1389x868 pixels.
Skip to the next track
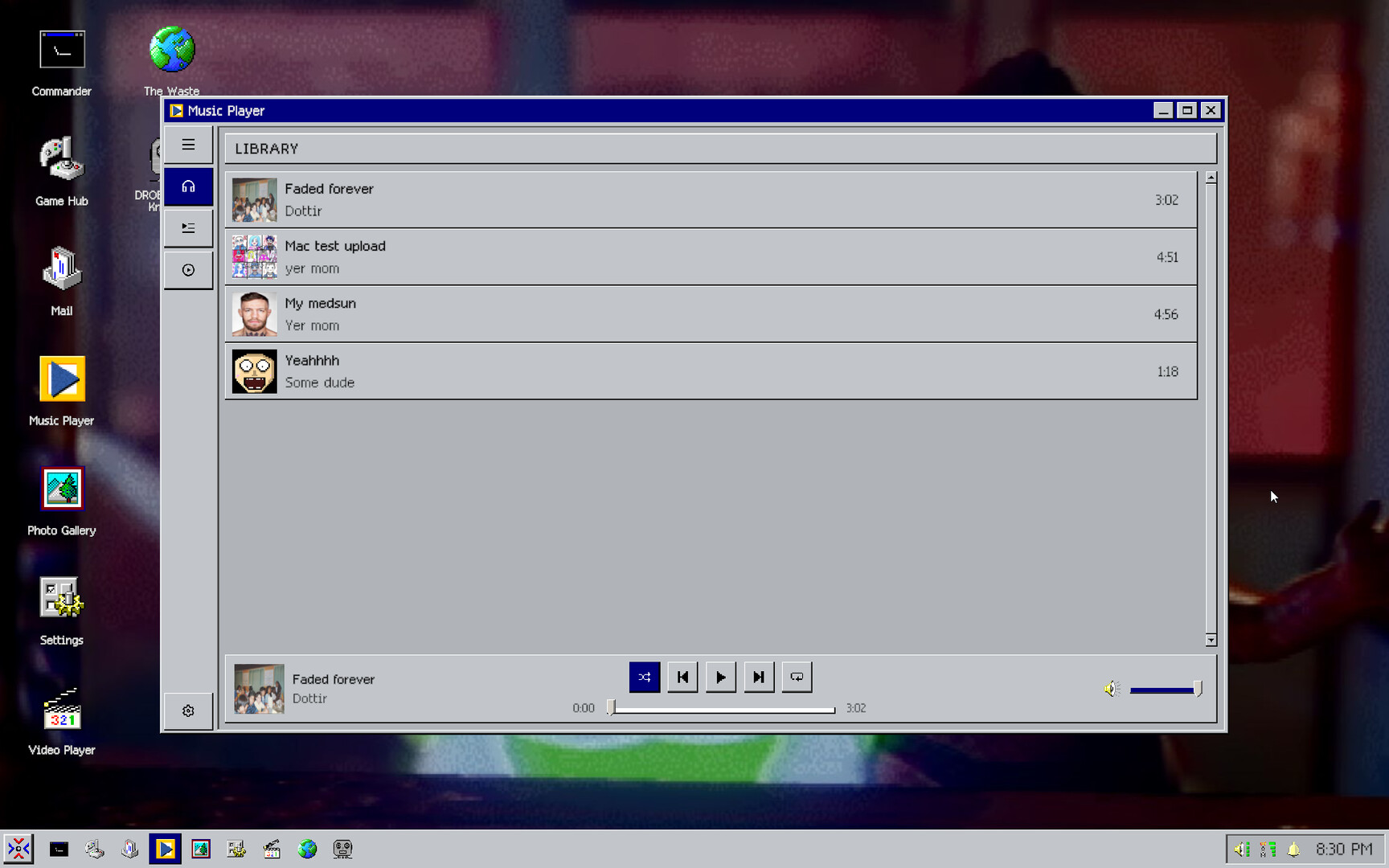pyautogui.click(x=758, y=677)
